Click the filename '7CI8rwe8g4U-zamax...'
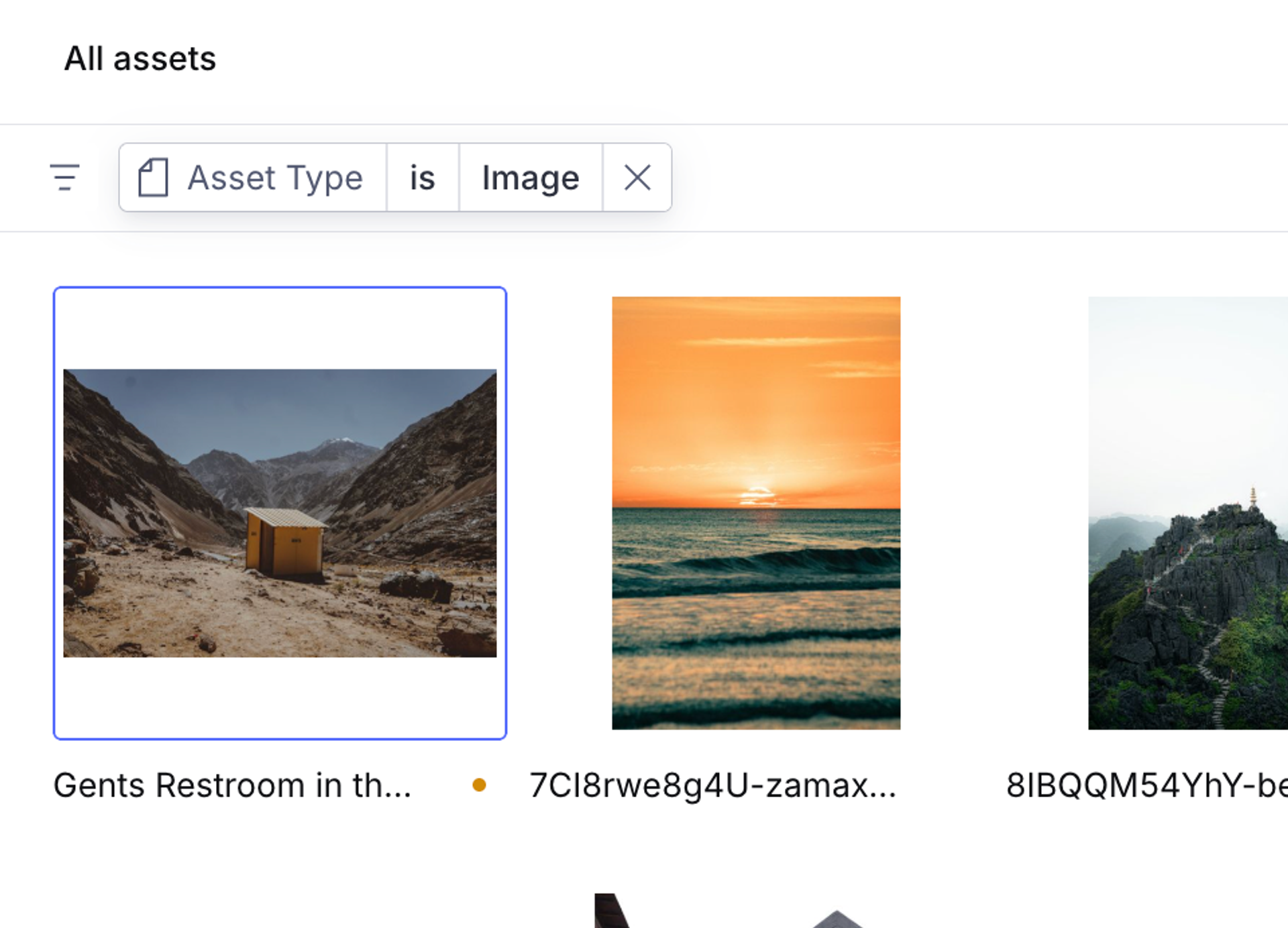Image resolution: width=1288 pixels, height=928 pixels. [x=713, y=785]
